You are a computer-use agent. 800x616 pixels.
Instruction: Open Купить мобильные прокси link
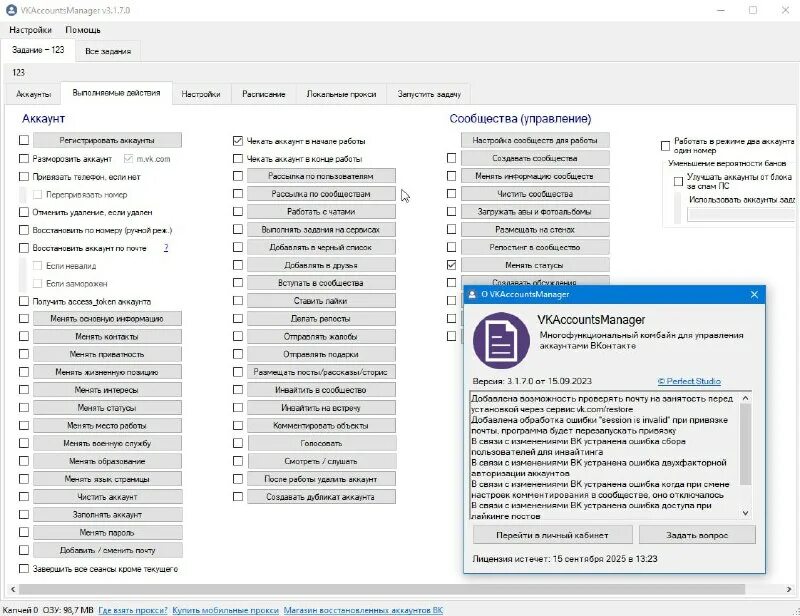click(x=226, y=610)
